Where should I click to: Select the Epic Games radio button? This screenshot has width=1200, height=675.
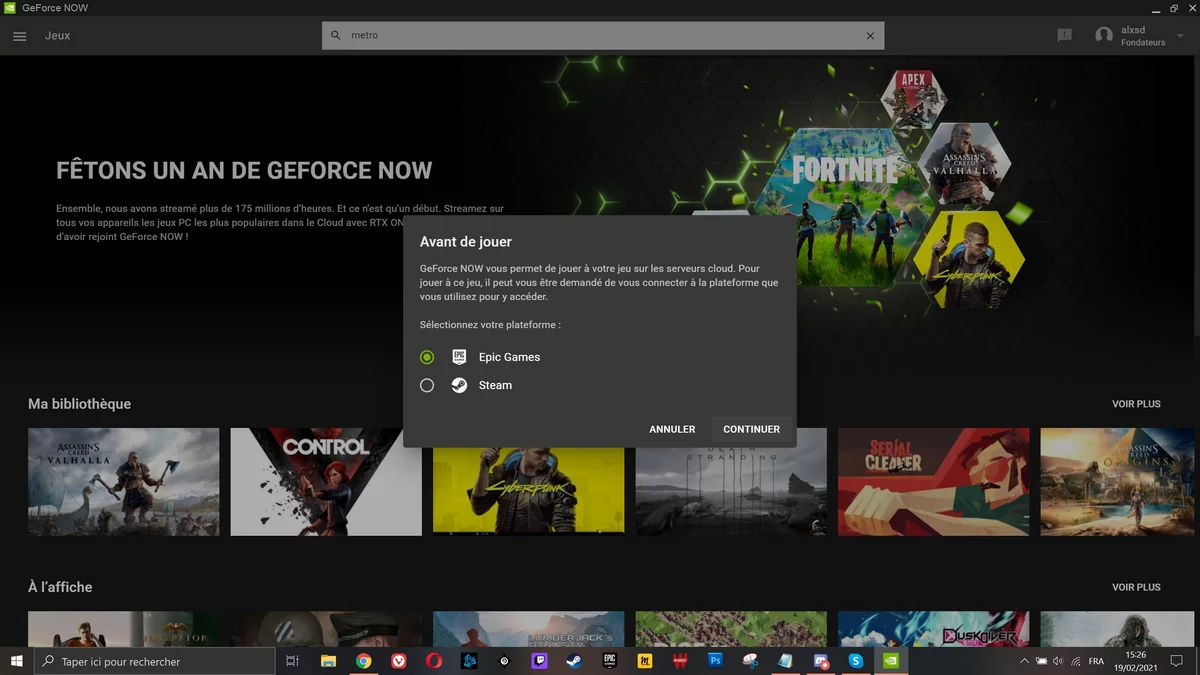click(x=427, y=357)
